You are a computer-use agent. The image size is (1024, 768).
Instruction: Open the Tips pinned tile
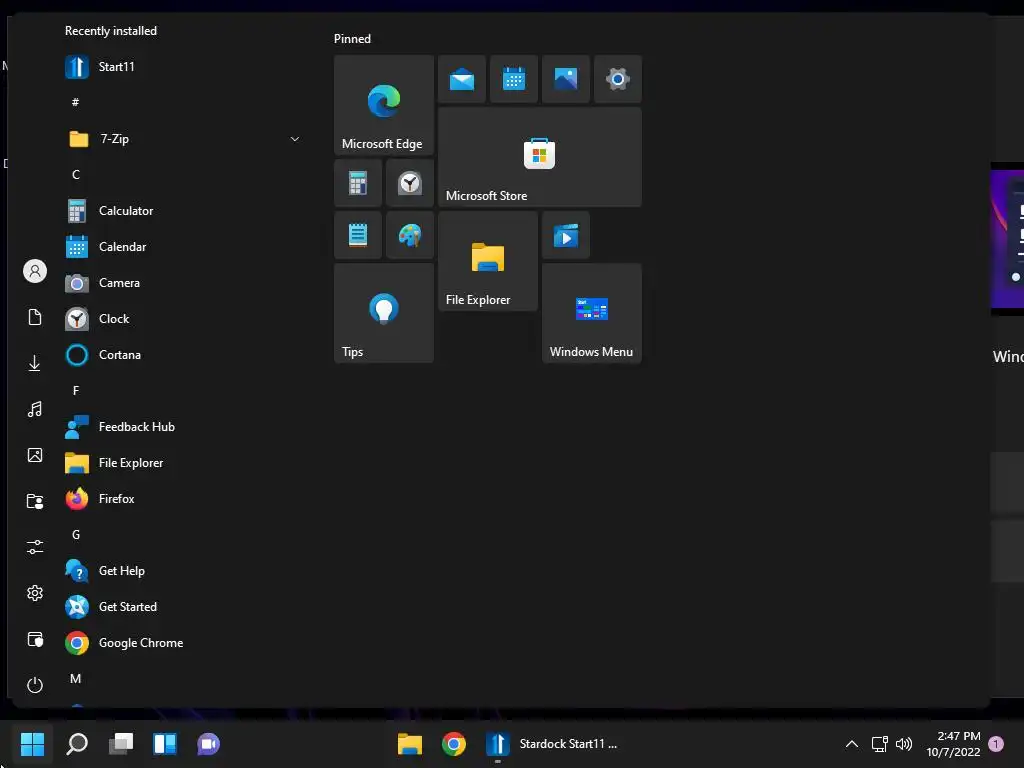384,313
